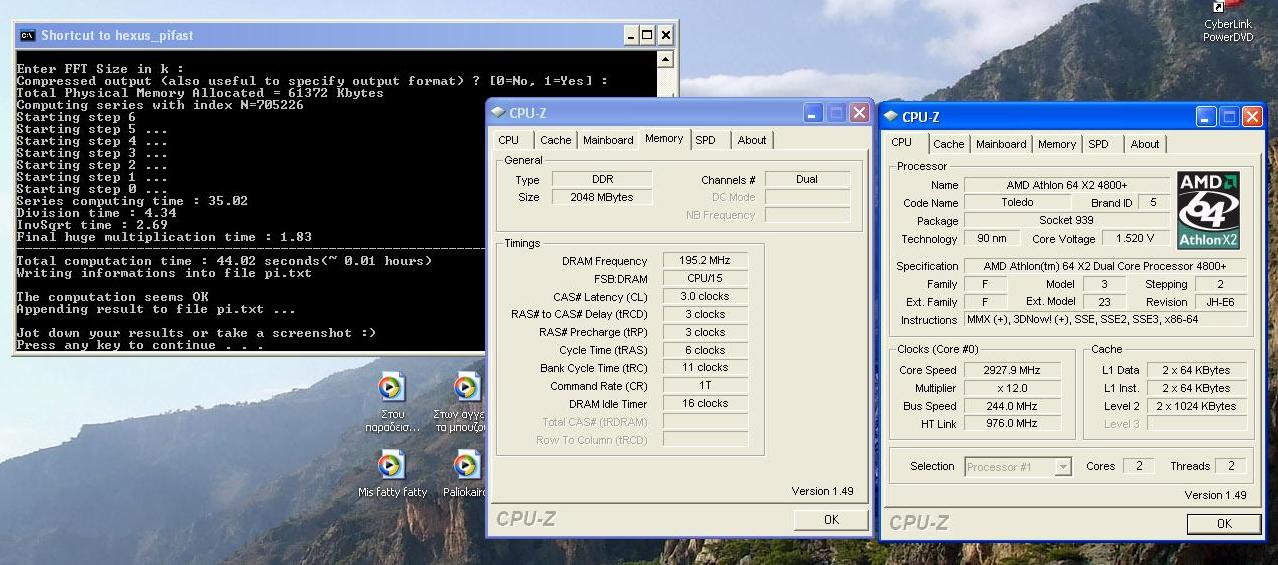Click the Bank Cycle Time 11 clocks field
The height and width of the screenshot is (565, 1278).
tap(705, 368)
